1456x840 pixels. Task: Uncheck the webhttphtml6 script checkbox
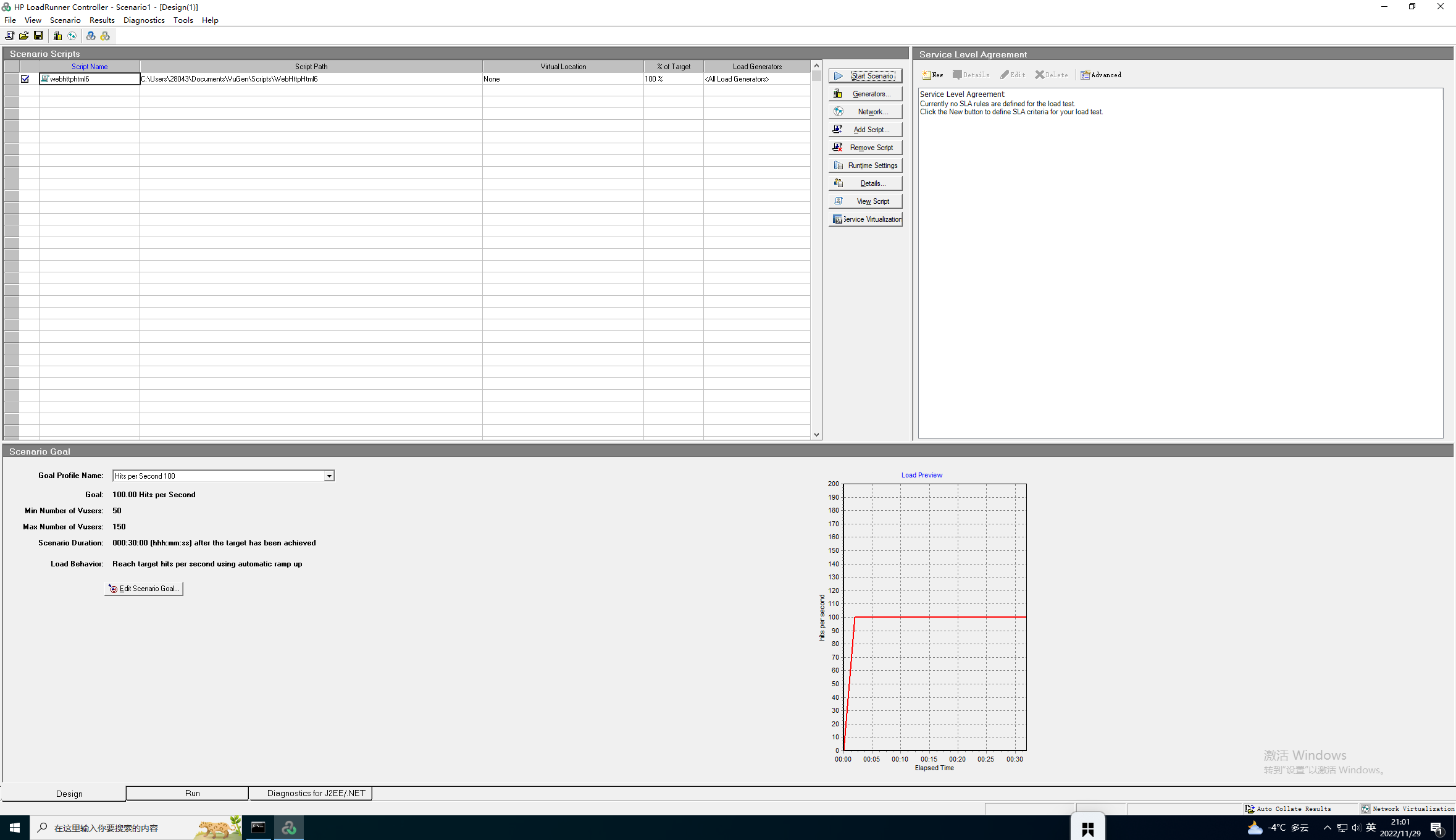(25, 79)
